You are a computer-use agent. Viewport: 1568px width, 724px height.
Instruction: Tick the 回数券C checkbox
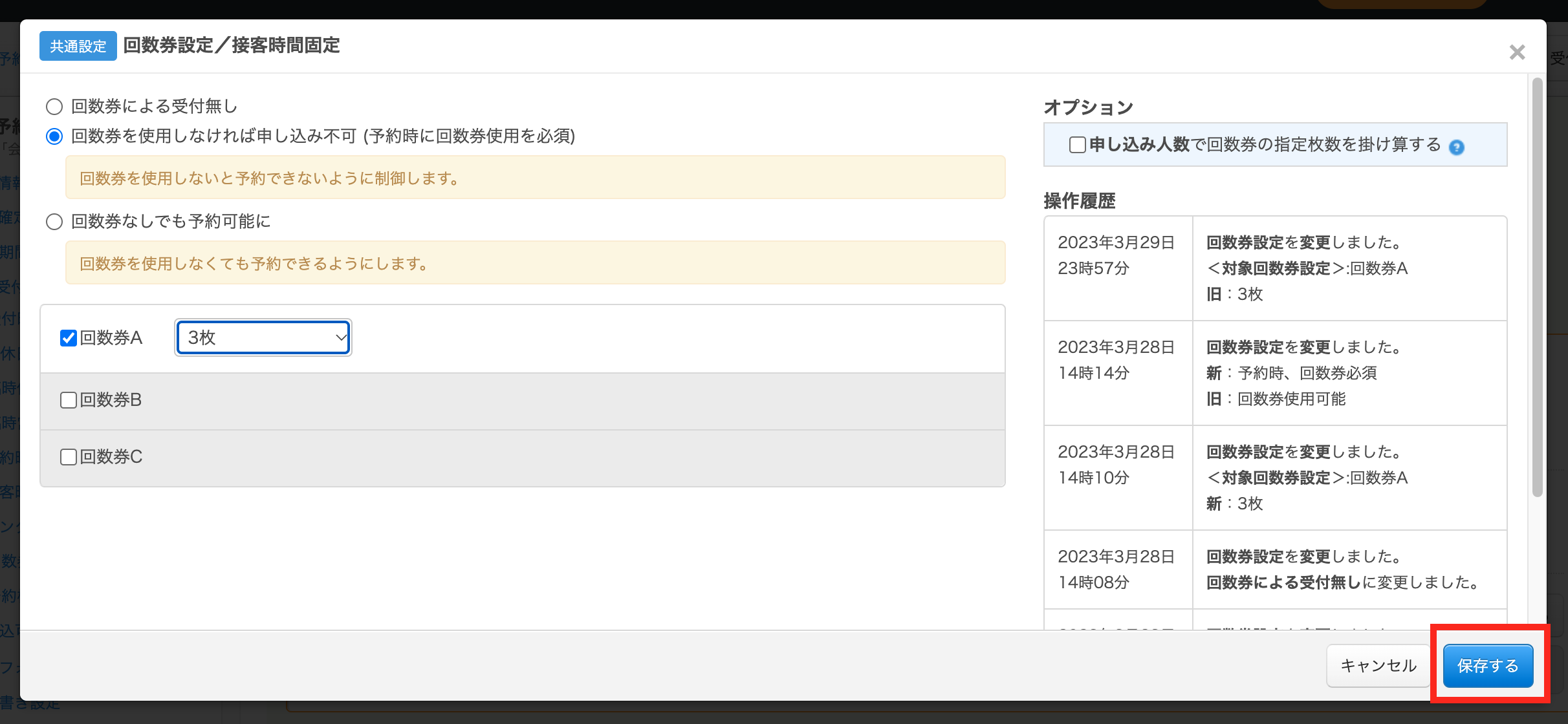coord(69,457)
